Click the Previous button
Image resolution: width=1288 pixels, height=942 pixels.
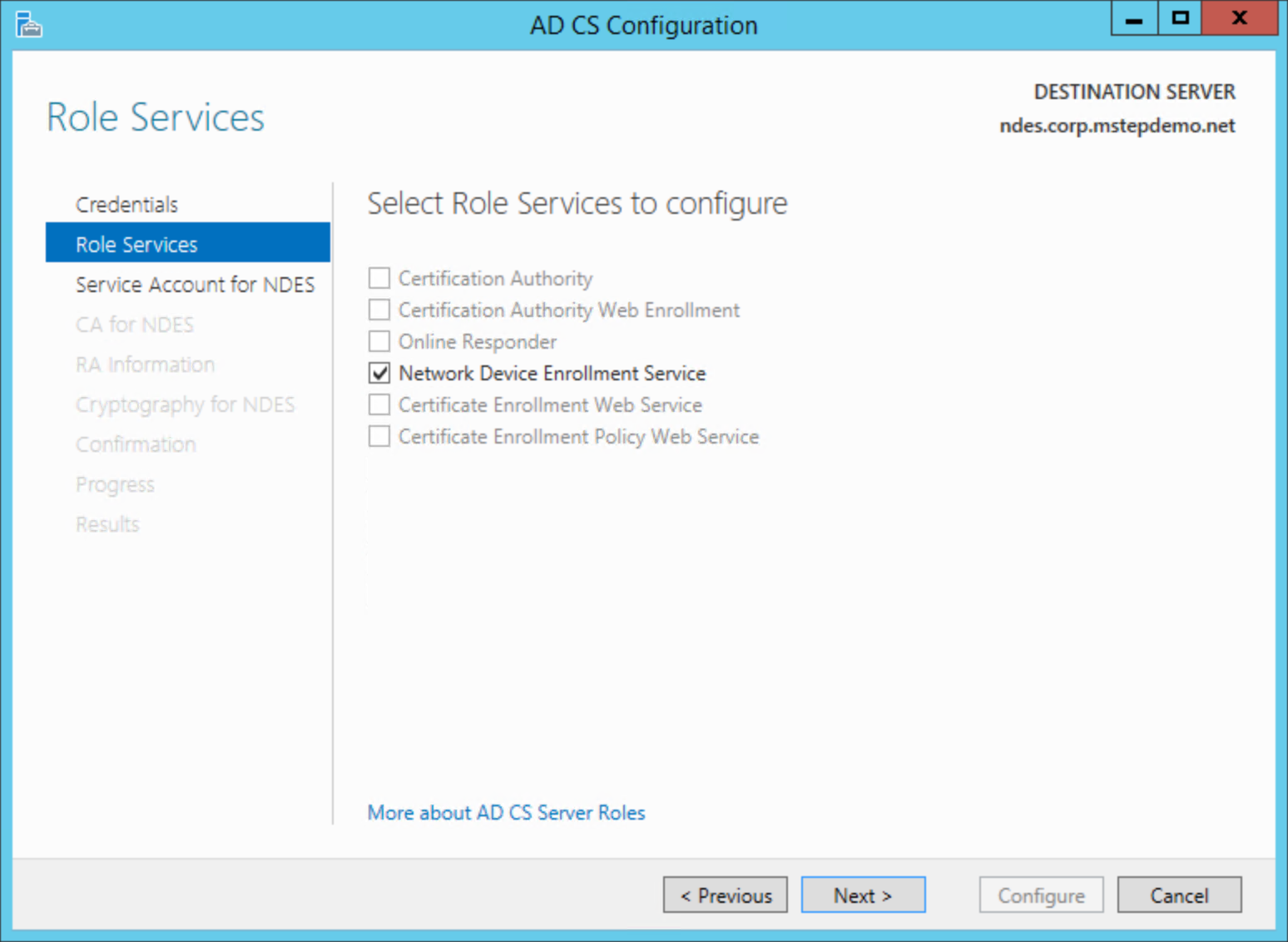click(725, 895)
